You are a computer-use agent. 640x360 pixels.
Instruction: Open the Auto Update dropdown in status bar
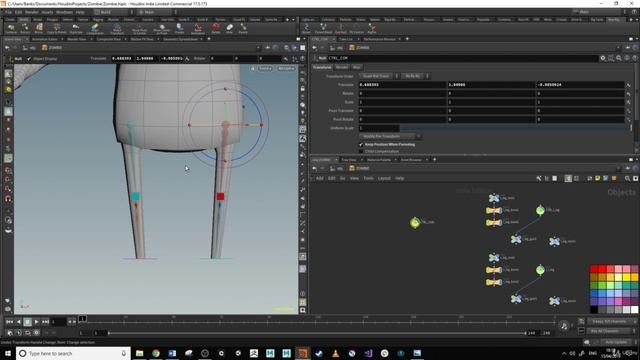617,342
